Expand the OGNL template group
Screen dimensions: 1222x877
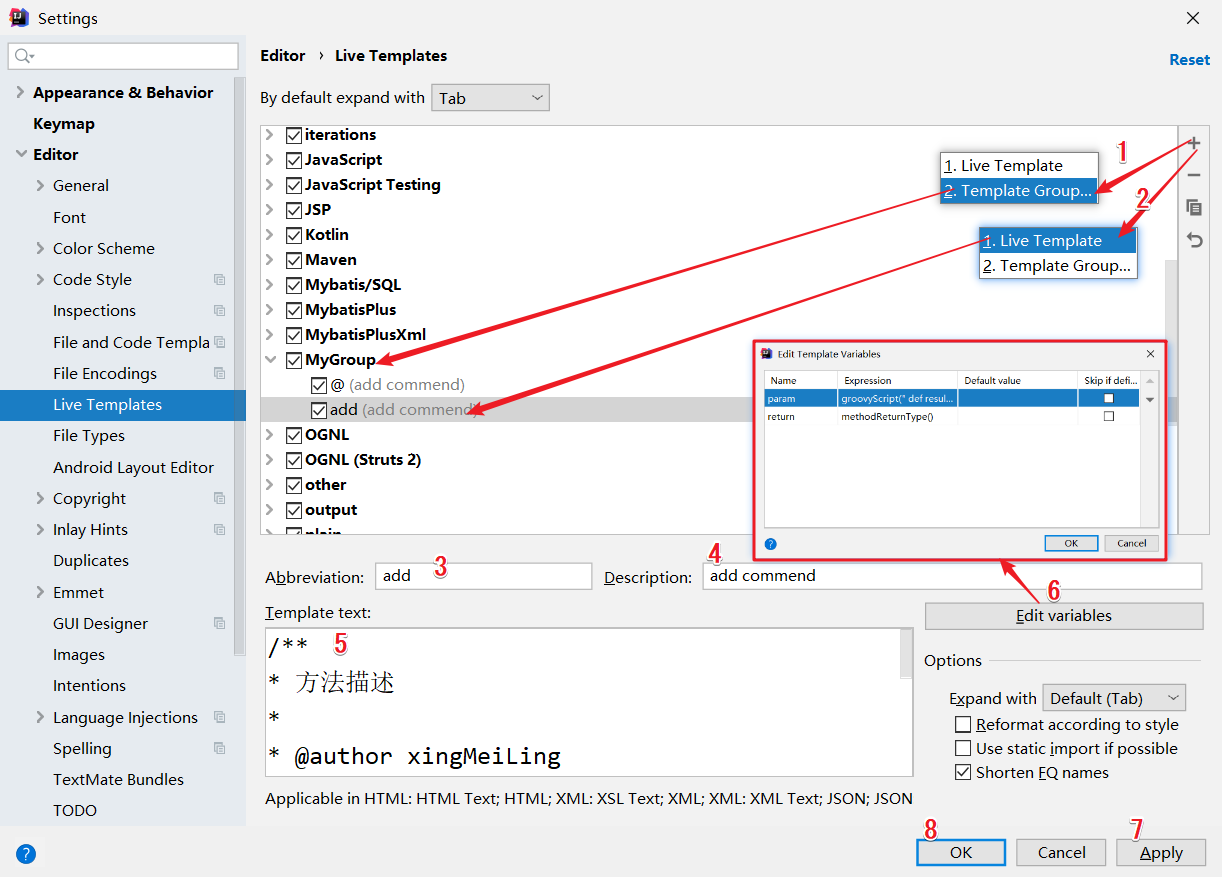pyautogui.click(x=270, y=435)
